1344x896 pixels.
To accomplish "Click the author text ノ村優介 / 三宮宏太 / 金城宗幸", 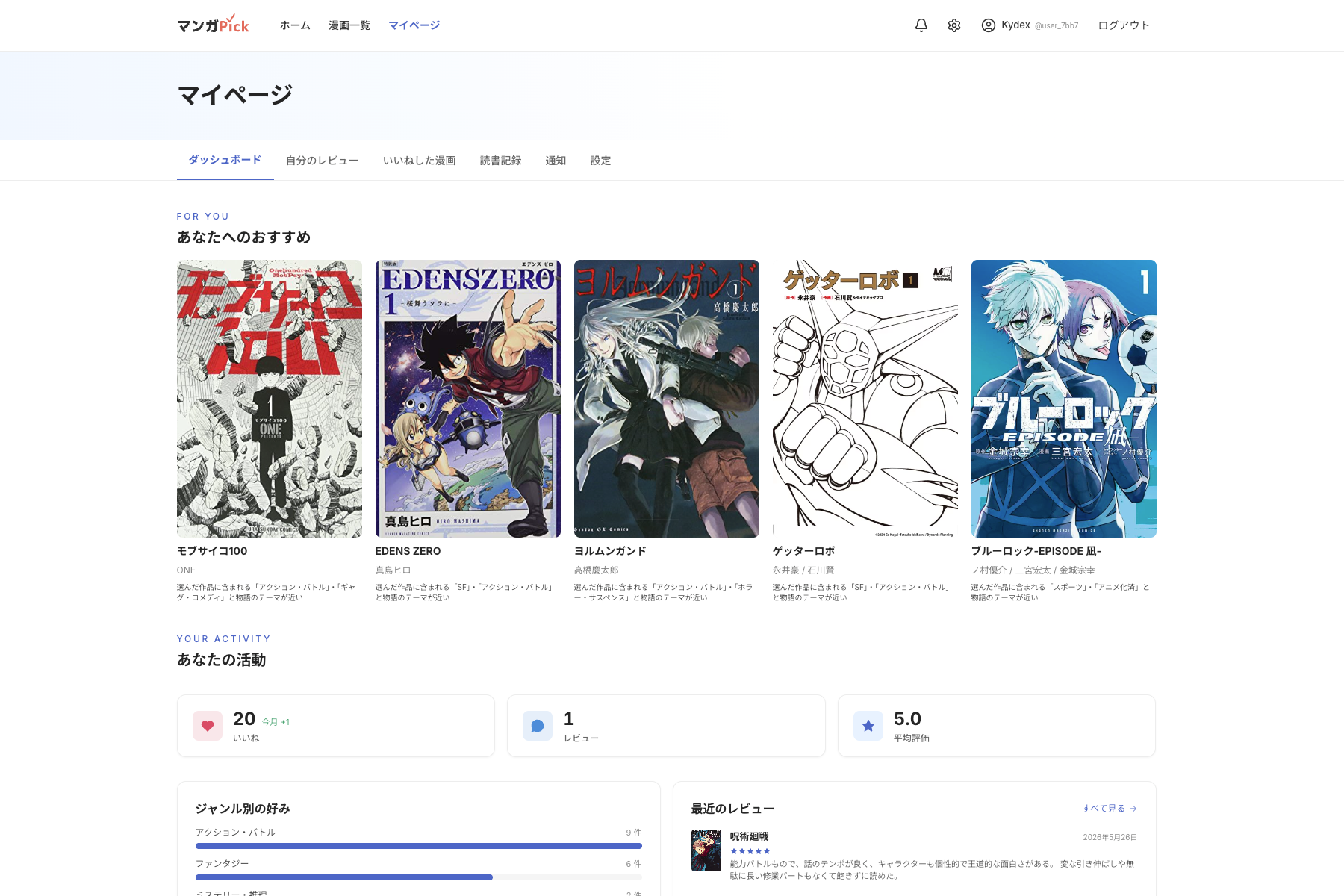I will [x=1033, y=570].
